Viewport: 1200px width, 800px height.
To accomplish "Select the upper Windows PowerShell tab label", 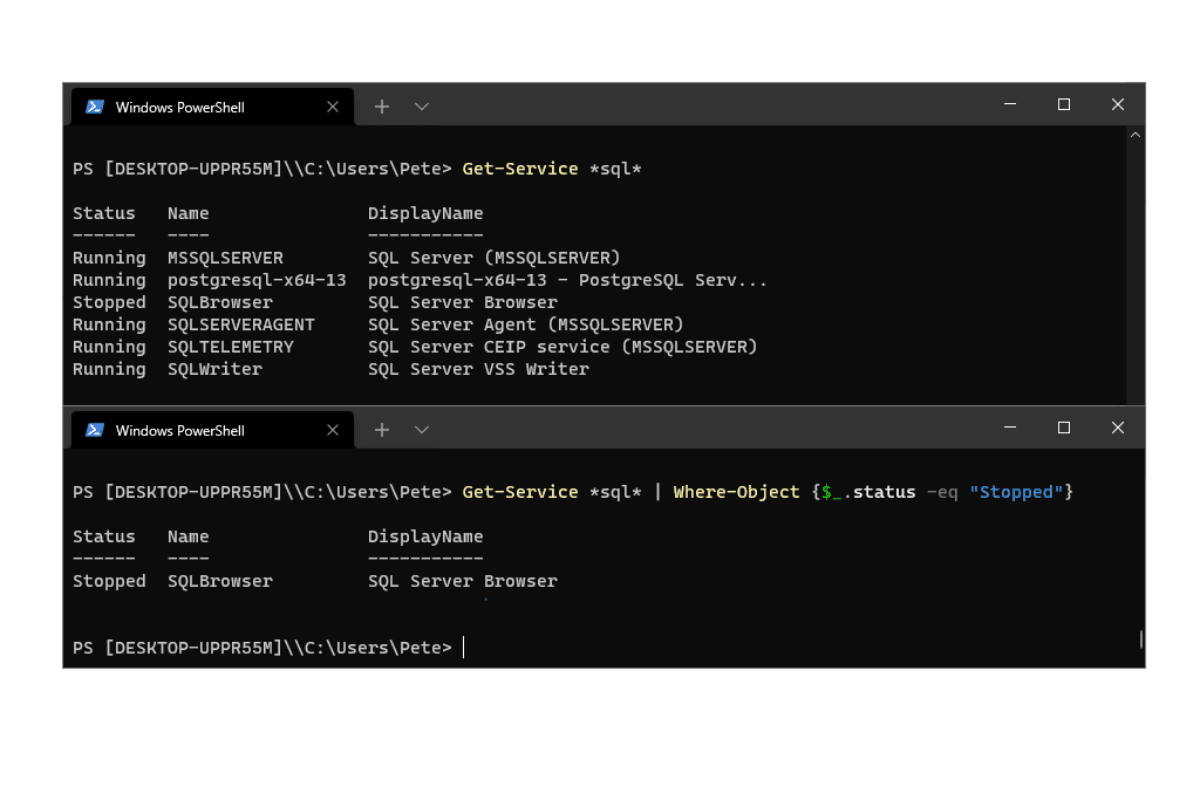I will pyautogui.click(x=180, y=107).
